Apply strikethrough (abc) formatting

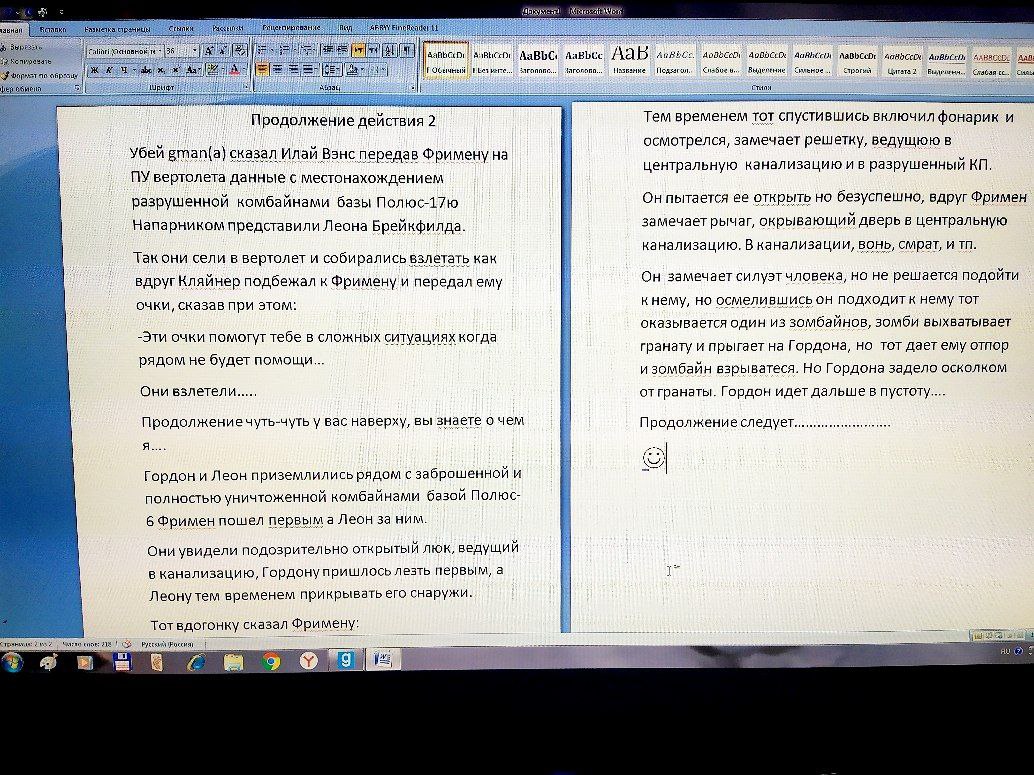(x=146, y=70)
